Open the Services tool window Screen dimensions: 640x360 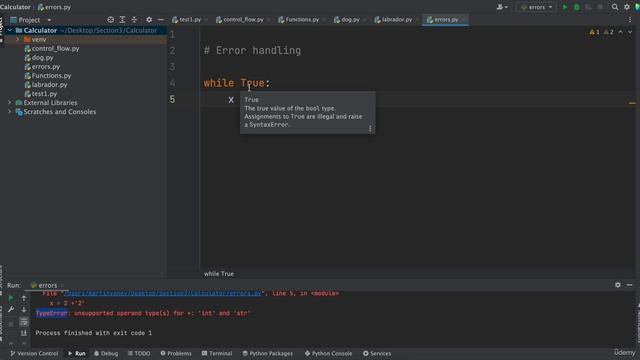(377, 353)
